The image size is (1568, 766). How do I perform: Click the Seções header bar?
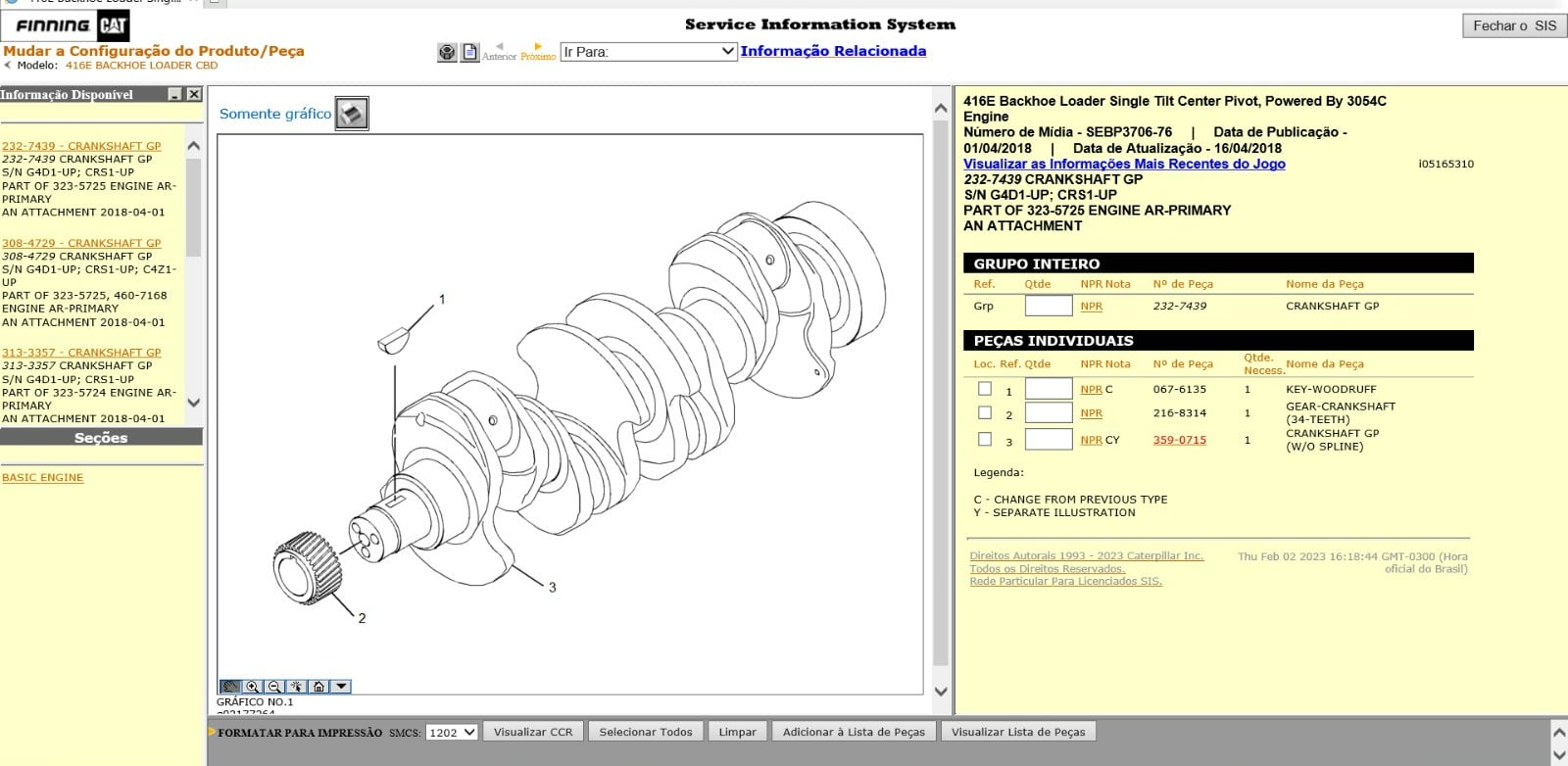tap(101, 438)
